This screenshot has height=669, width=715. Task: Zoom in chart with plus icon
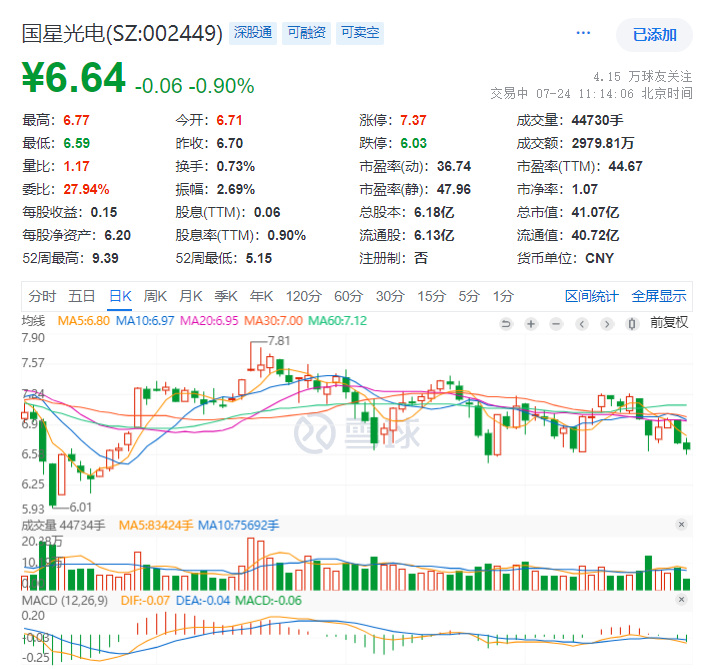(x=531, y=324)
